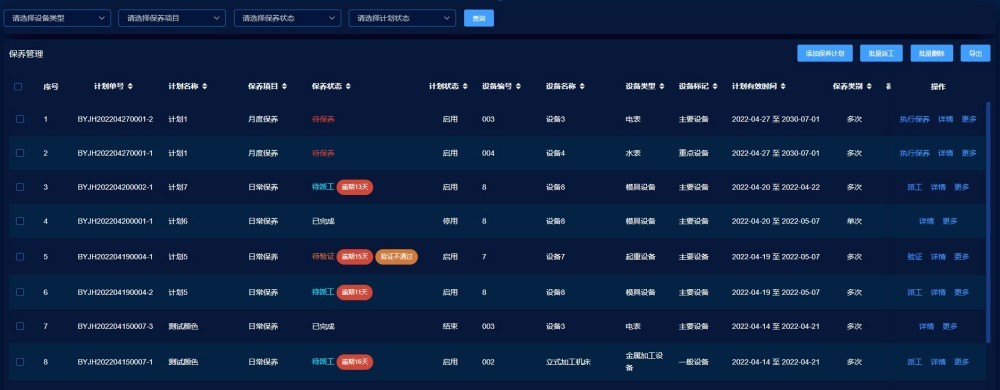
Task: Click the 起重设备 device type cell
Action: (640, 256)
